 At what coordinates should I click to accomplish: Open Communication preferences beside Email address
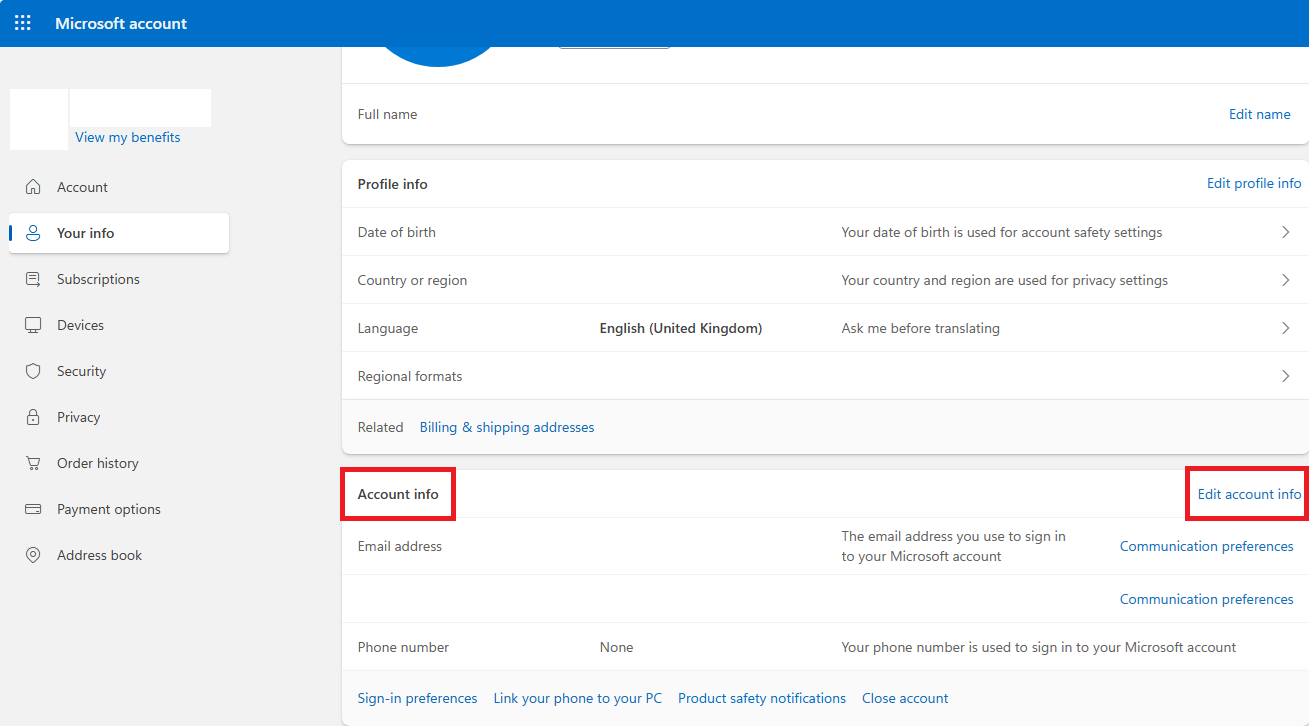point(1207,546)
